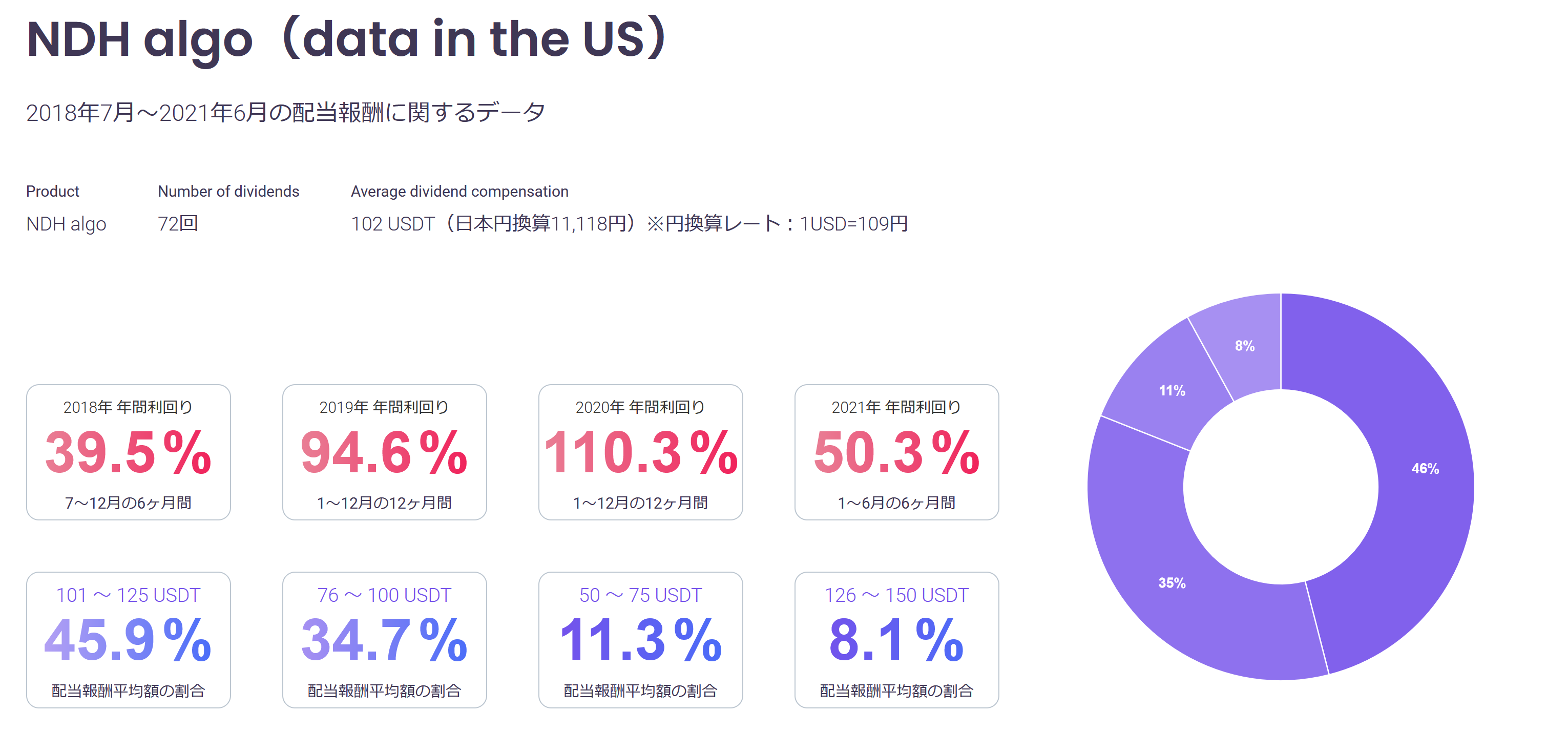This screenshot has width=1568, height=733.
Task: Click the 2018年 年間利回り 39.5% card
Action: [x=129, y=452]
